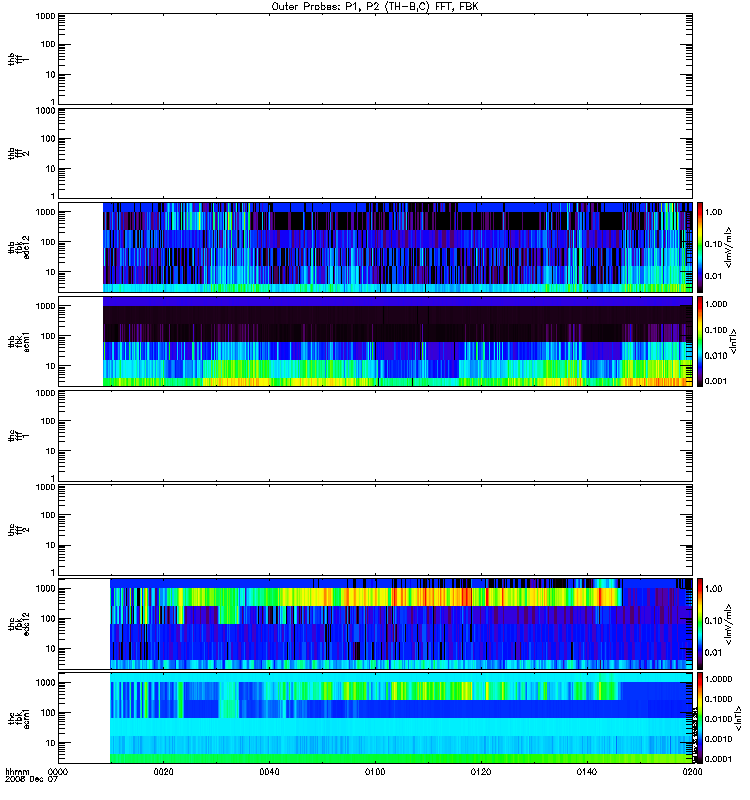Select the thb fbk edc12 color scale bar
This screenshot has height=800, width=750.
pyautogui.click(x=700, y=247)
